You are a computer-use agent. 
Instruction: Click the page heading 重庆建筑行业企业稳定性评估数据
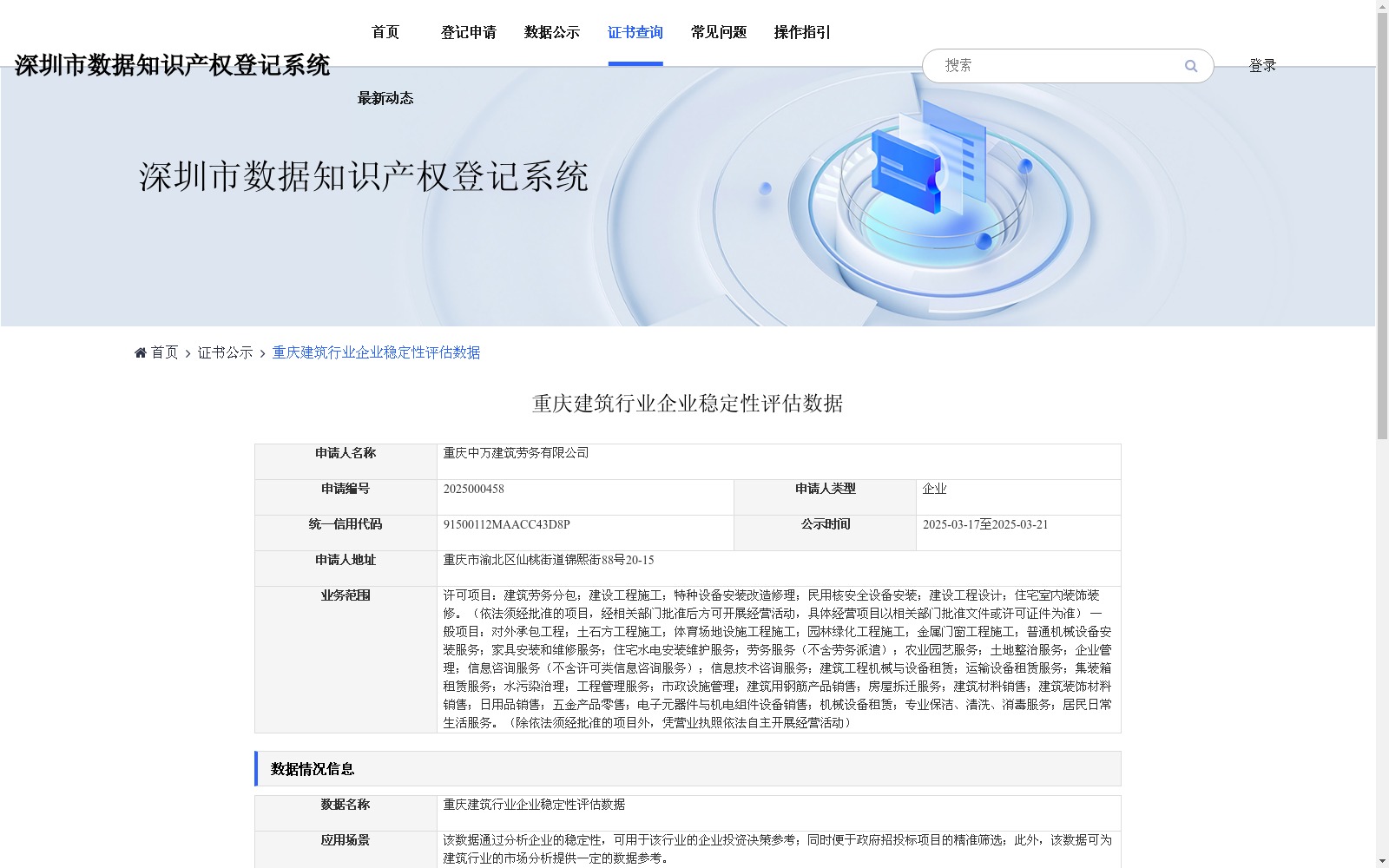(688, 404)
